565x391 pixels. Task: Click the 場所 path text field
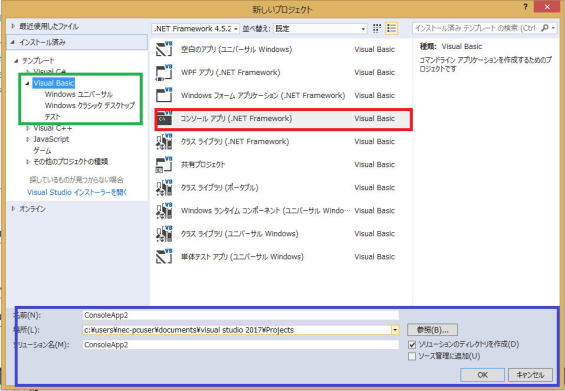[237, 330]
